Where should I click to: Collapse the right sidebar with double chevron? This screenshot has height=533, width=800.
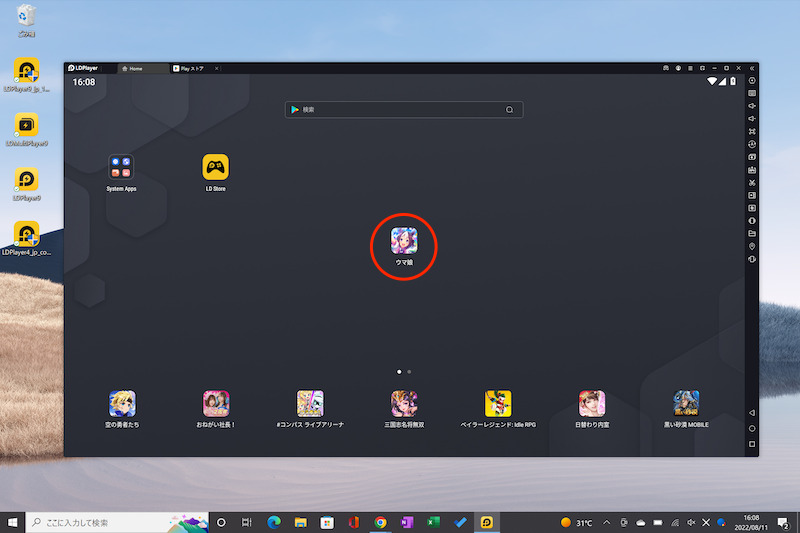752,68
